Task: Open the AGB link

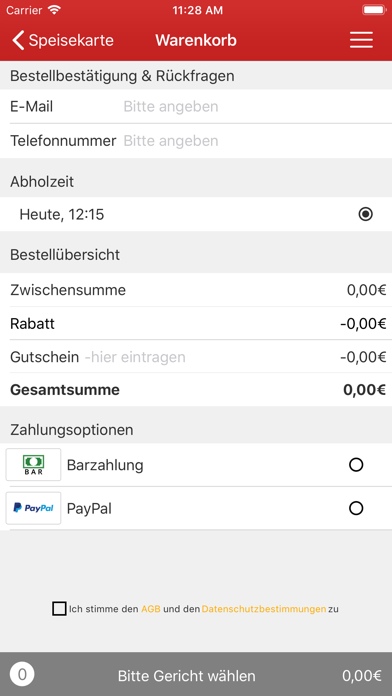Action: [x=151, y=609]
